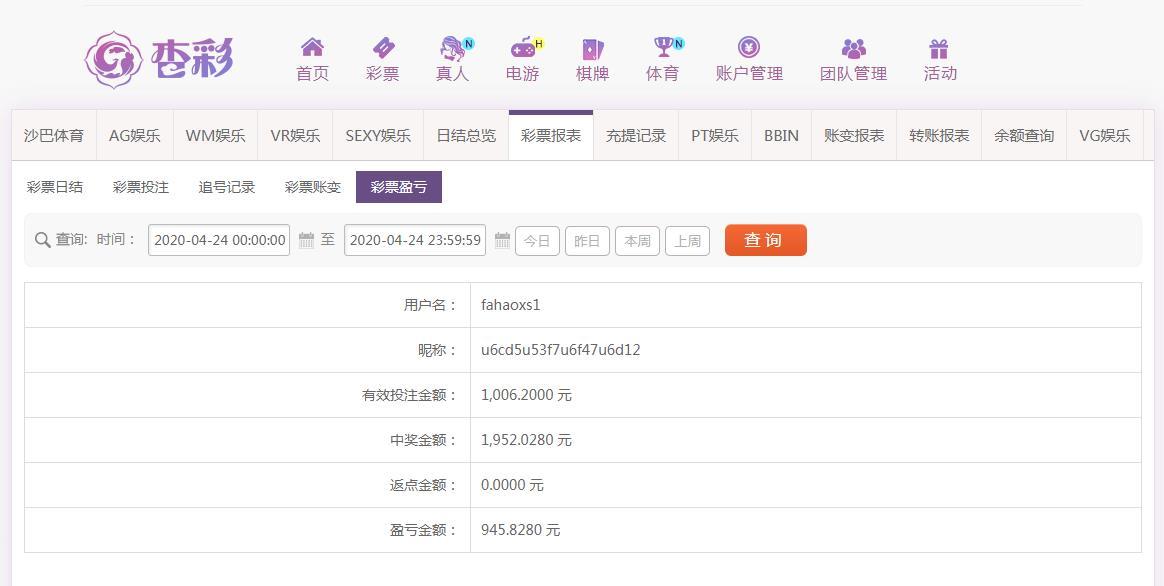Select 昨日 quick date button
The height and width of the screenshot is (586, 1164).
587,241
